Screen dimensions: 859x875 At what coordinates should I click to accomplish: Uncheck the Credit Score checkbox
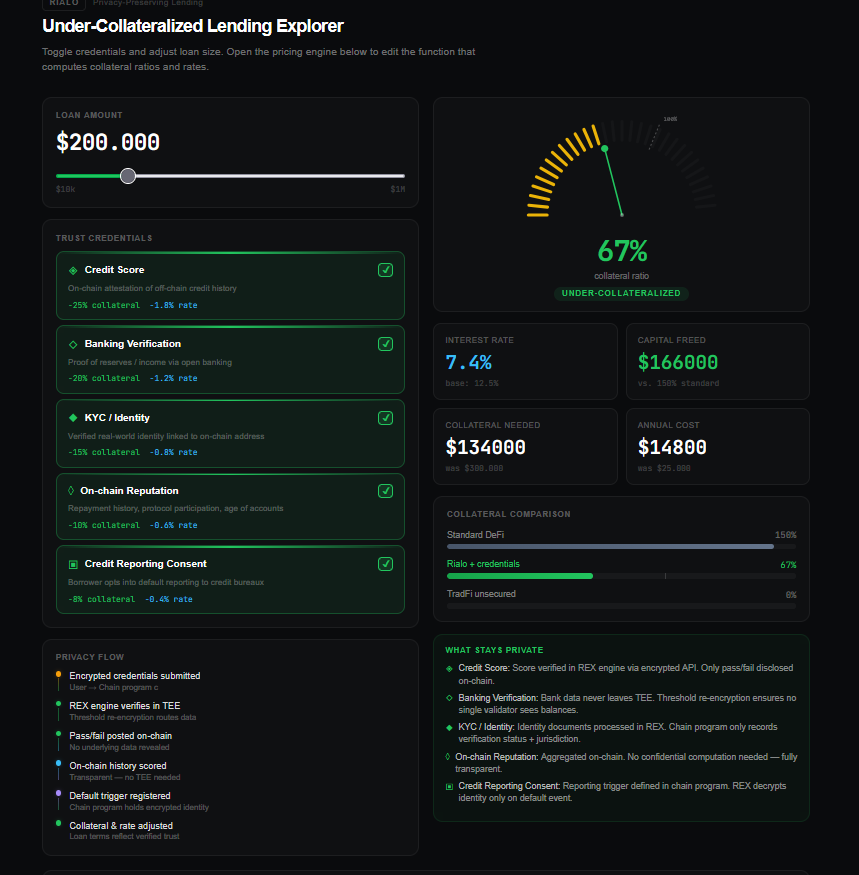(385, 270)
